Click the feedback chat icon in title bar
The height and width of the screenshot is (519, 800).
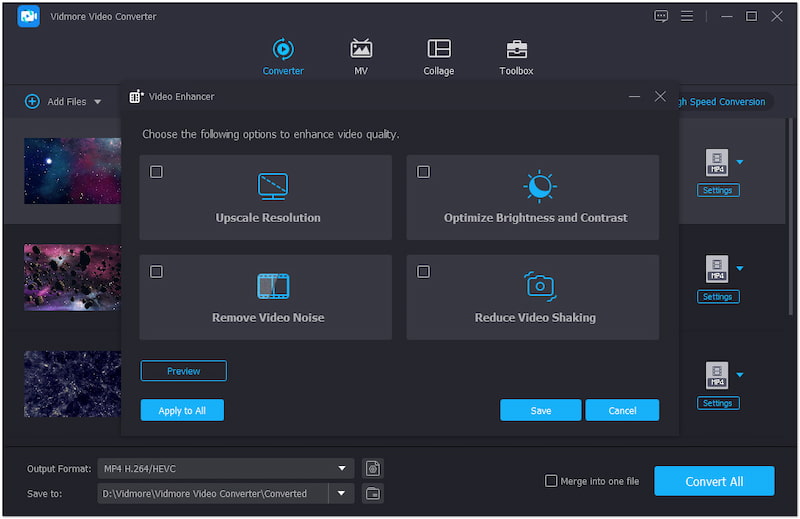(661, 16)
